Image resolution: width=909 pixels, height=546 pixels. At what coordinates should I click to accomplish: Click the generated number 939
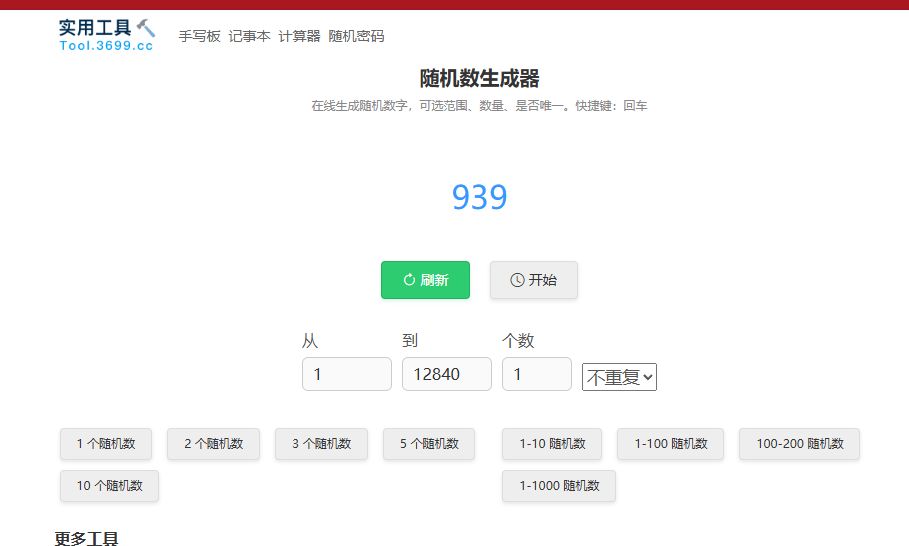click(479, 197)
